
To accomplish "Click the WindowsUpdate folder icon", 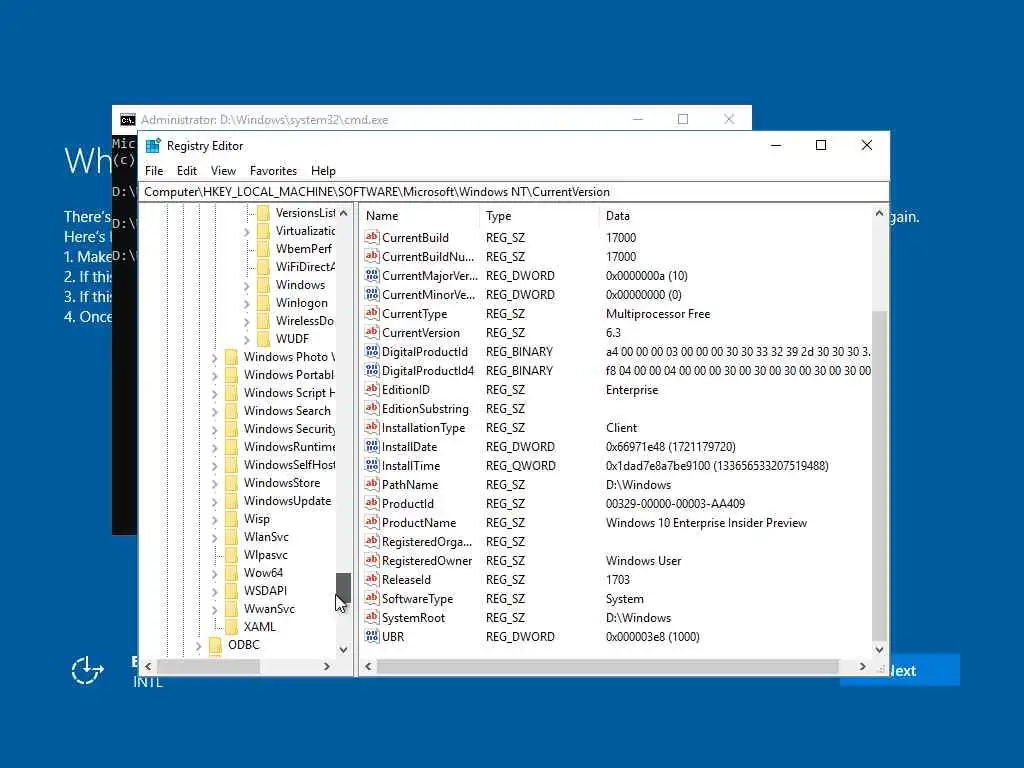I will tap(231, 501).
